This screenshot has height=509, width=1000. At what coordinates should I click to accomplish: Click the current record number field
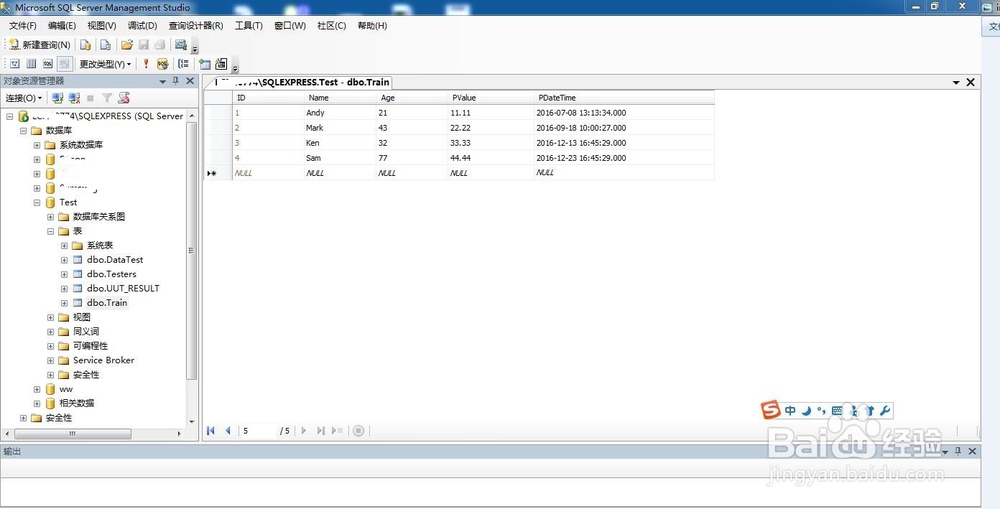pyautogui.click(x=258, y=431)
